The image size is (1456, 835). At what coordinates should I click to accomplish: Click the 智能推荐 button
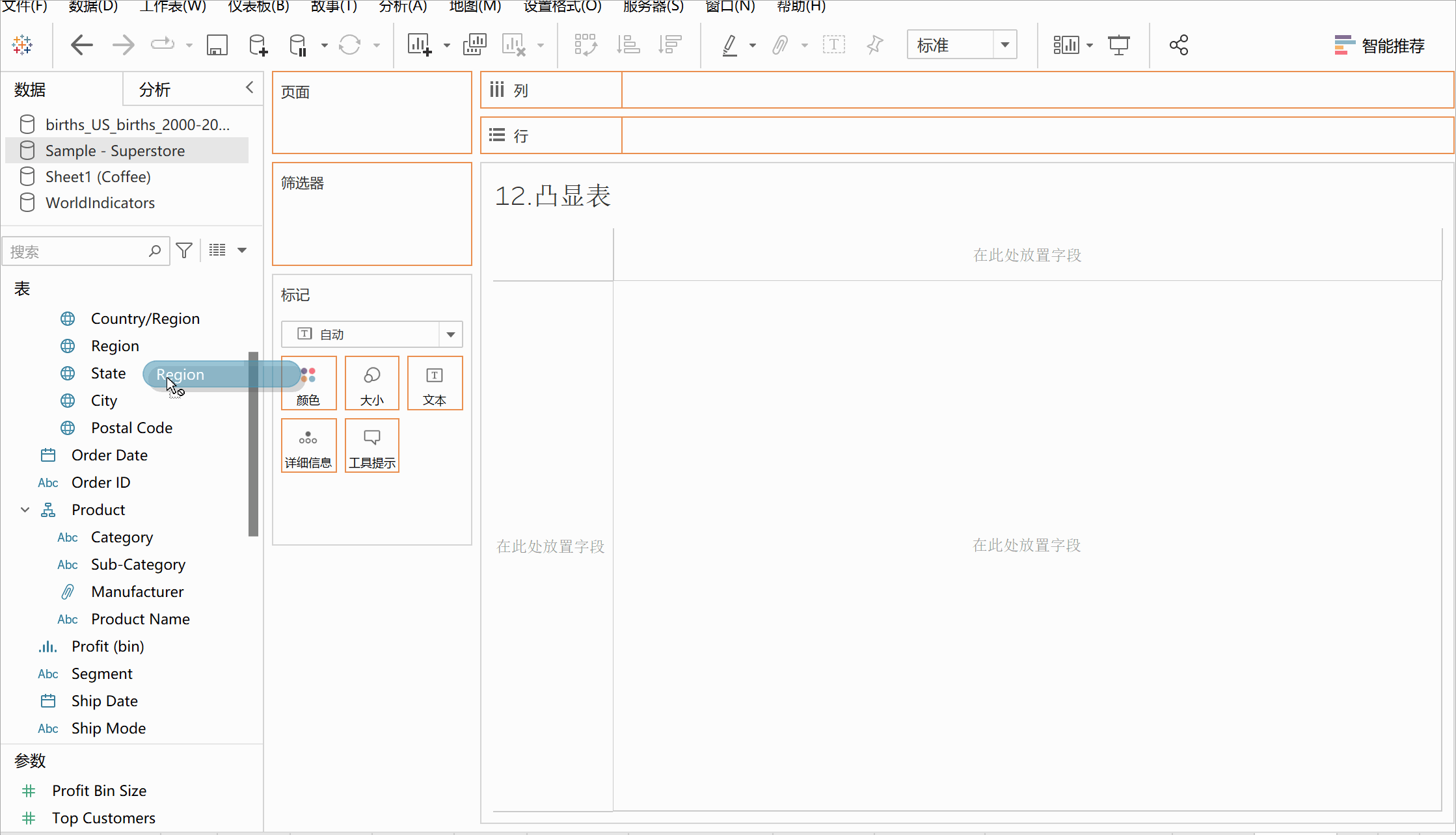pyautogui.click(x=1378, y=44)
